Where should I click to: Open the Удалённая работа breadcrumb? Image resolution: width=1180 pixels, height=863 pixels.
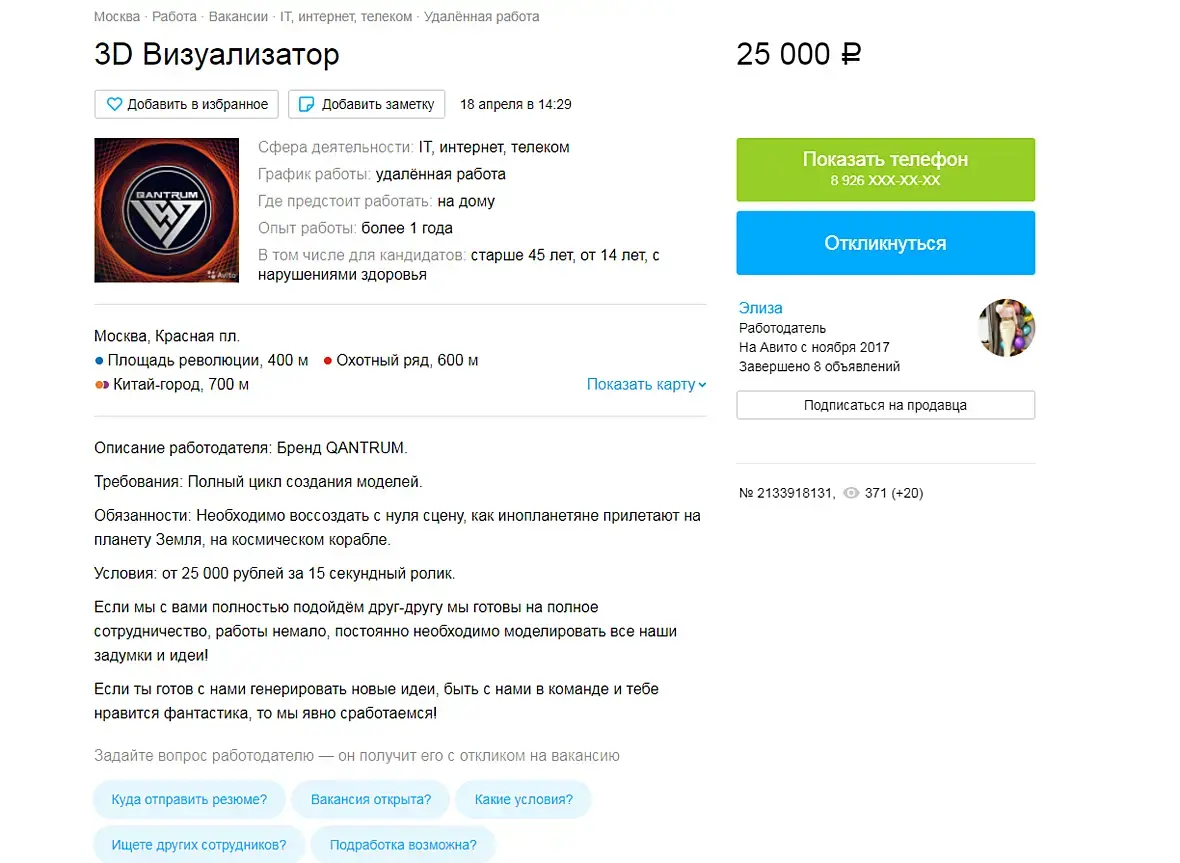tap(482, 17)
